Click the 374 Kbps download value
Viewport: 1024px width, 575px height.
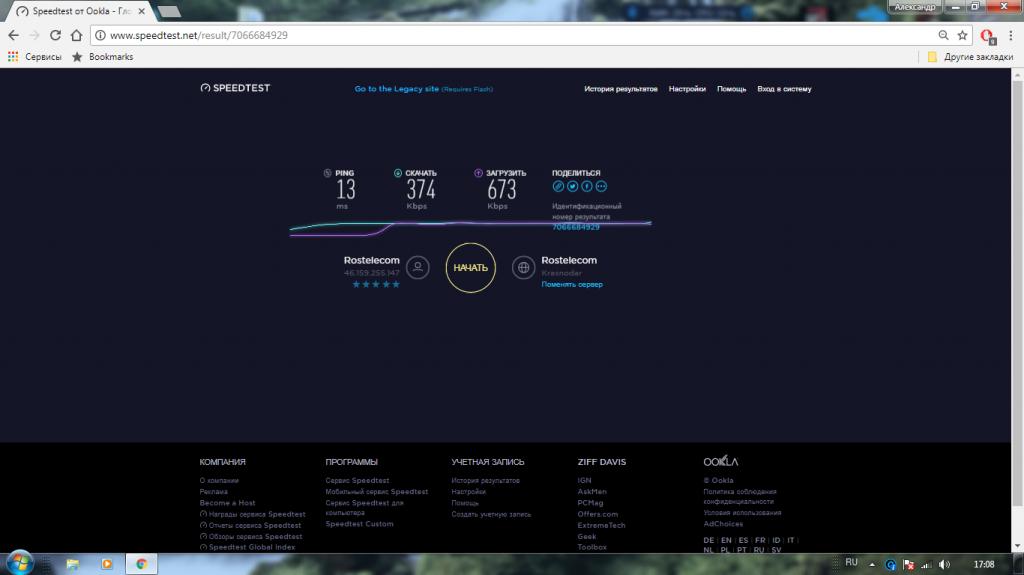point(421,189)
